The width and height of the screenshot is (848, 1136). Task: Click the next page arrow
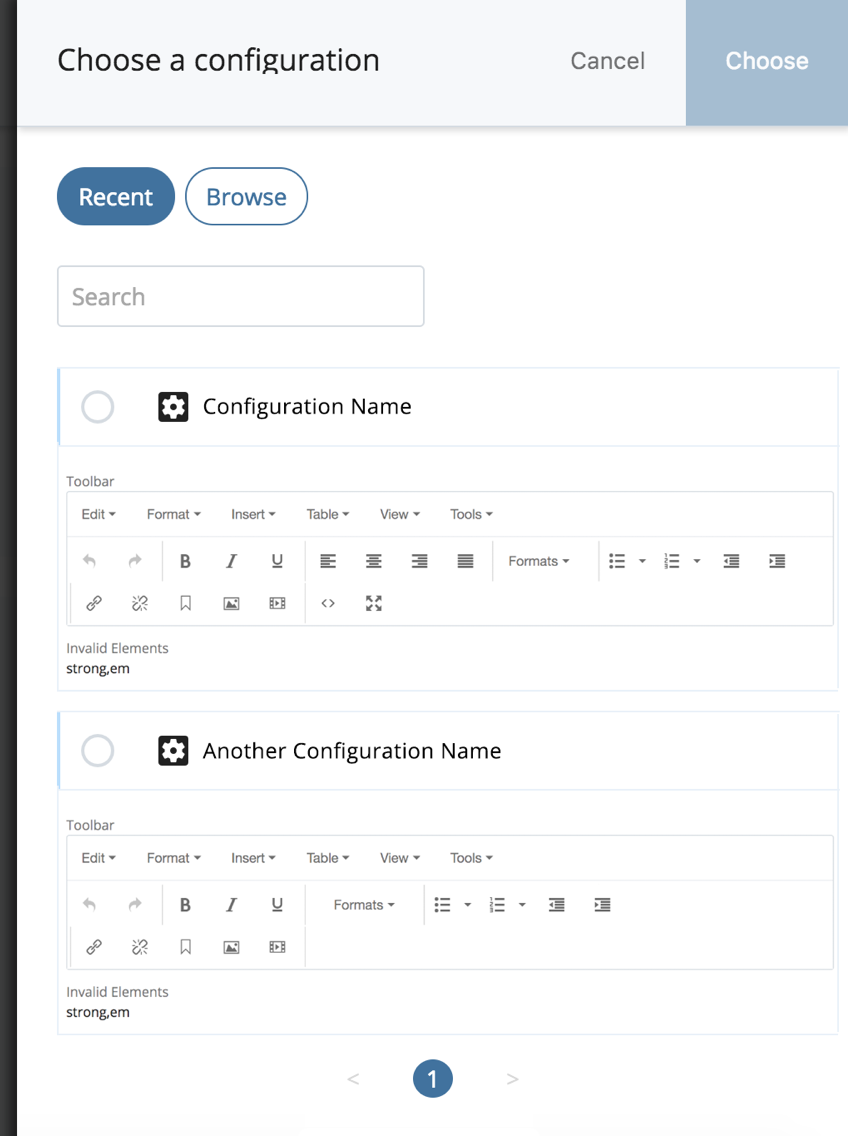(512, 1079)
